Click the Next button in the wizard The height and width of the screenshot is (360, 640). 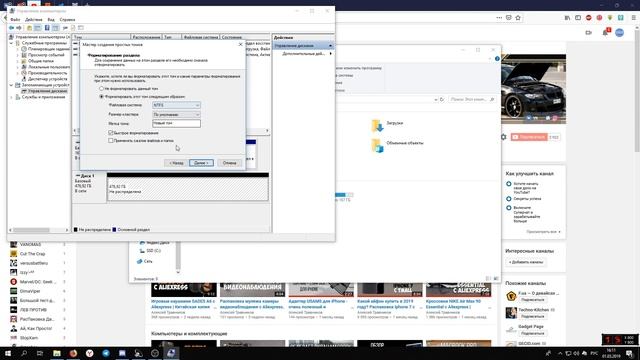(201, 163)
